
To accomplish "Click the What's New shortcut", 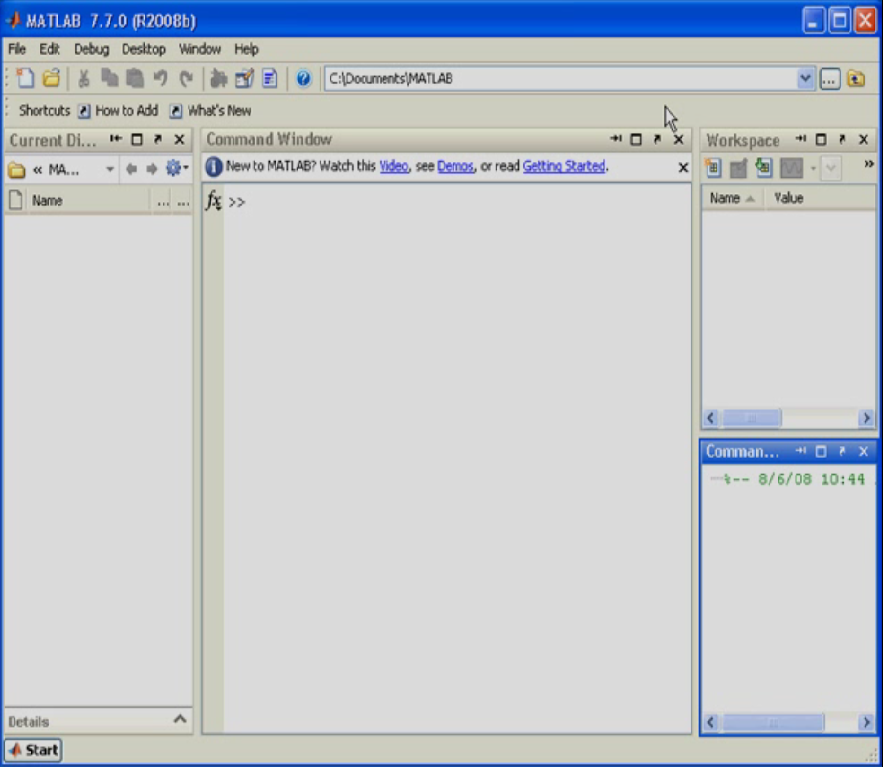I will click(211, 110).
